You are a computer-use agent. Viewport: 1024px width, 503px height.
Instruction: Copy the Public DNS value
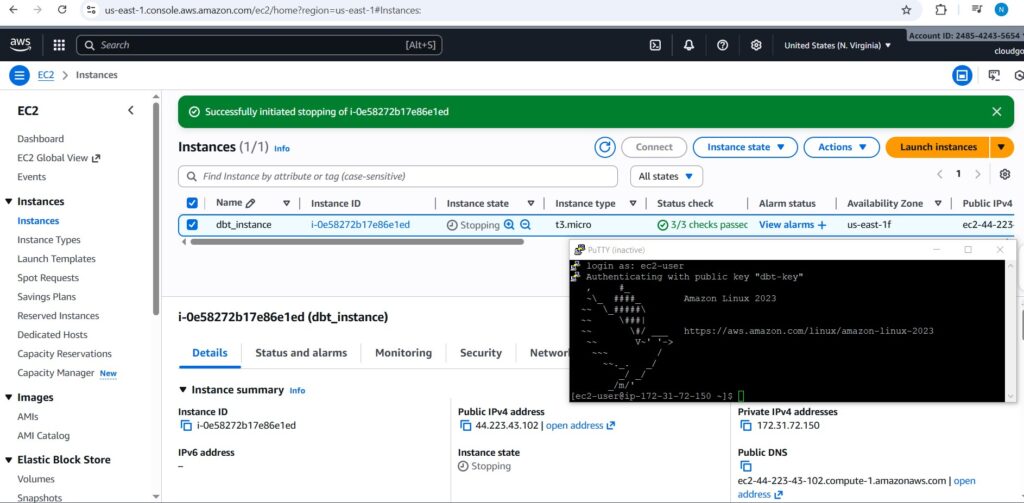[746, 466]
